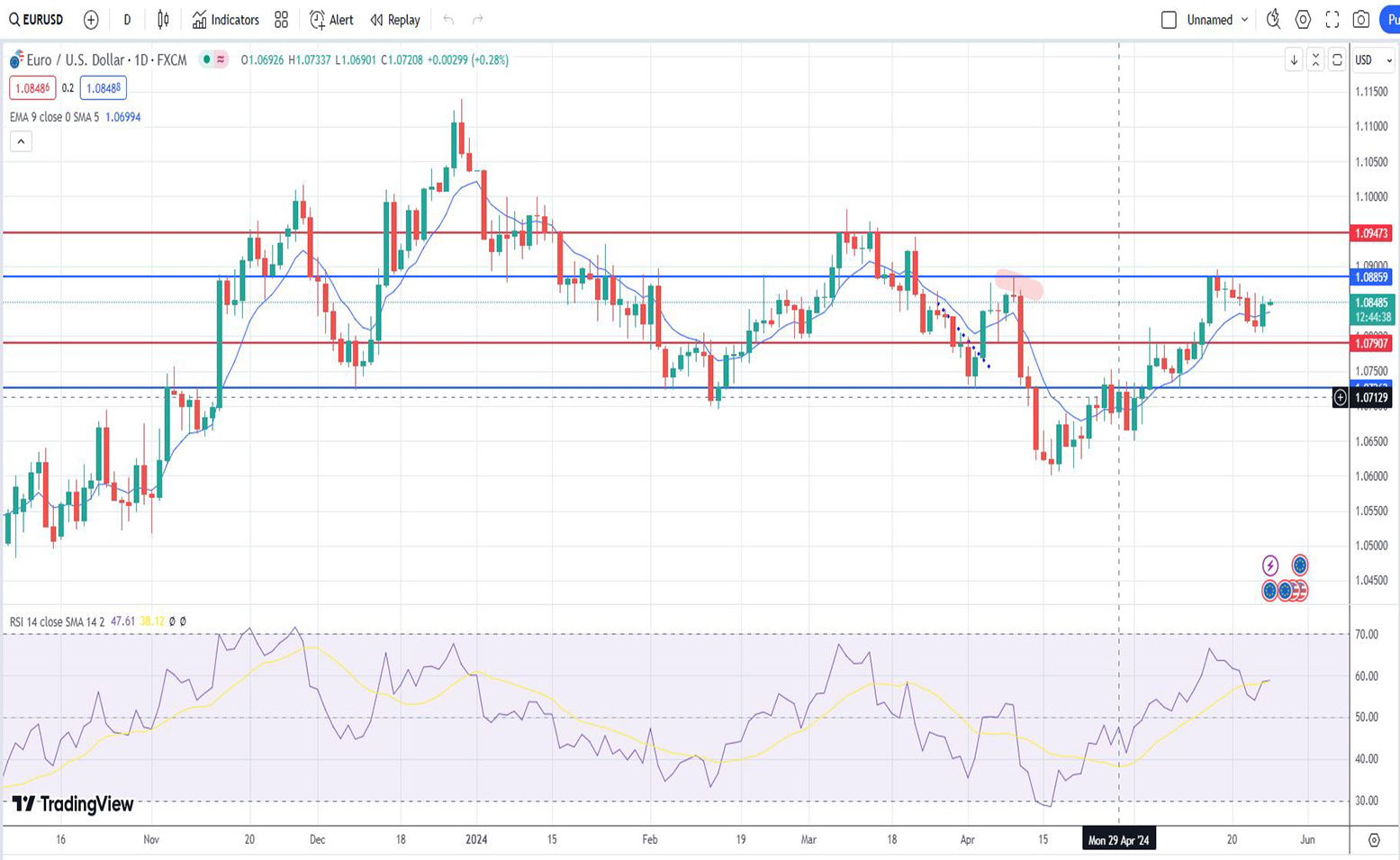Click the compare or add symbol plus icon
Image resolution: width=1400 pixels, height=860 pixels.
[x=91, y=20]
